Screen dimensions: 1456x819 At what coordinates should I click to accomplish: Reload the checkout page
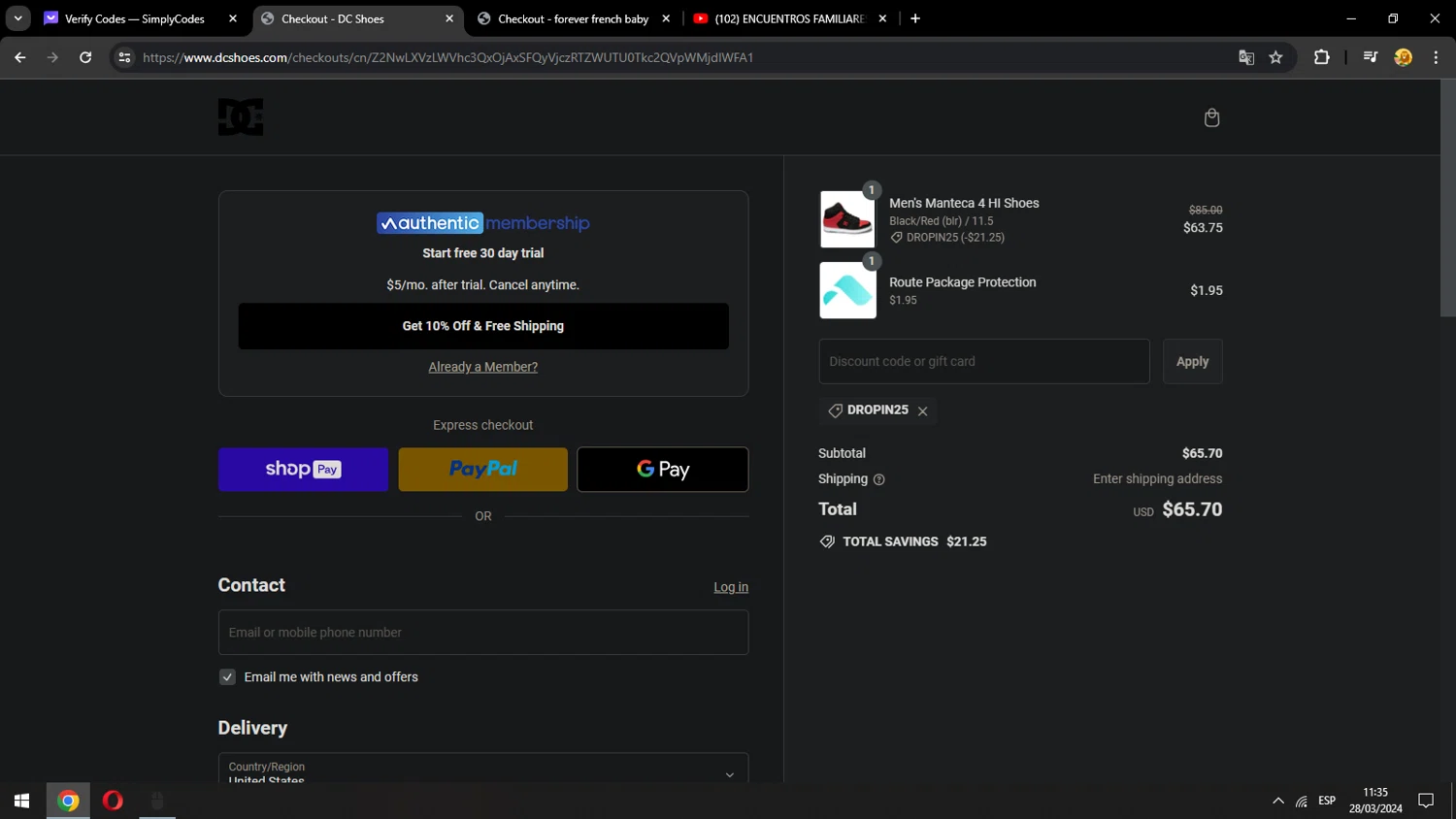pyautogui.click(x=85, y=57)
